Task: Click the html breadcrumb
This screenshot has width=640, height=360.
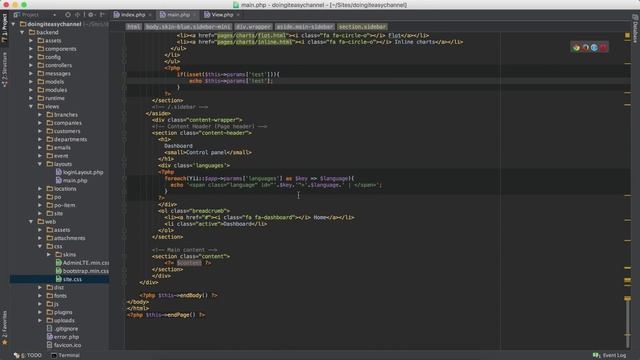Action: (x=133, y=27)
